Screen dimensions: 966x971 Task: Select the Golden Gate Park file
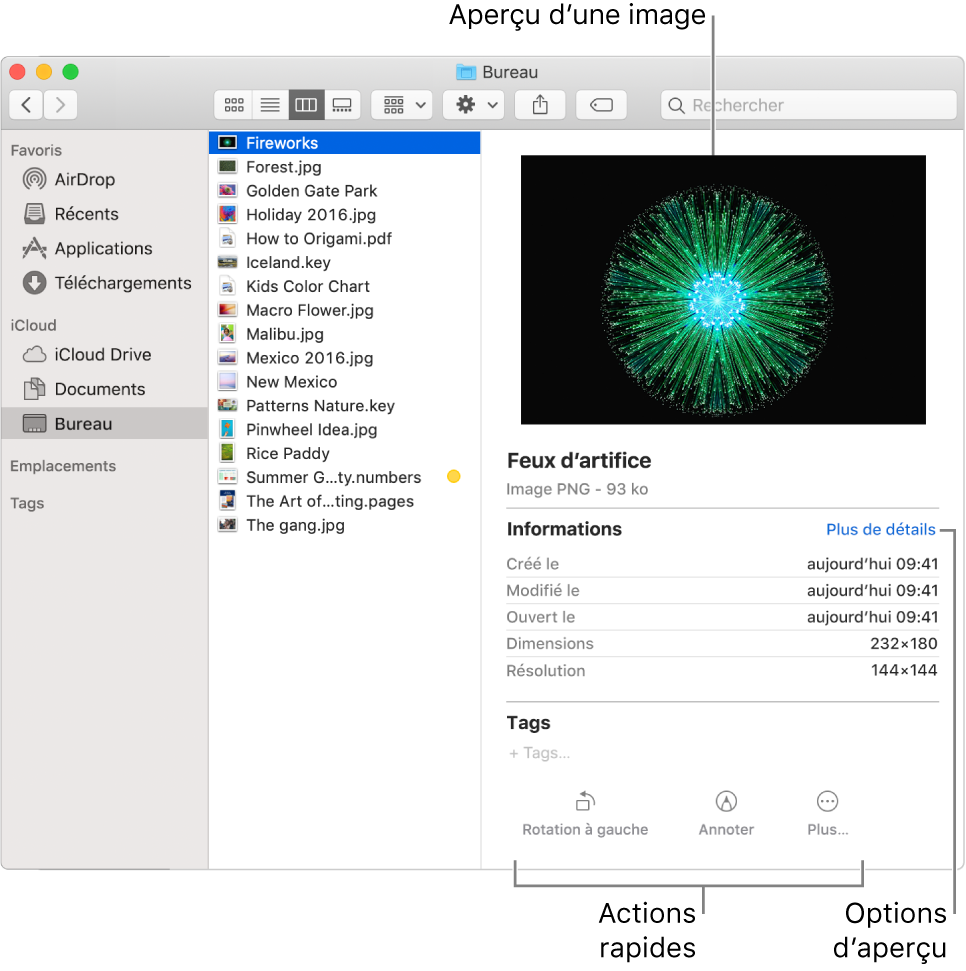click(344, 191)
